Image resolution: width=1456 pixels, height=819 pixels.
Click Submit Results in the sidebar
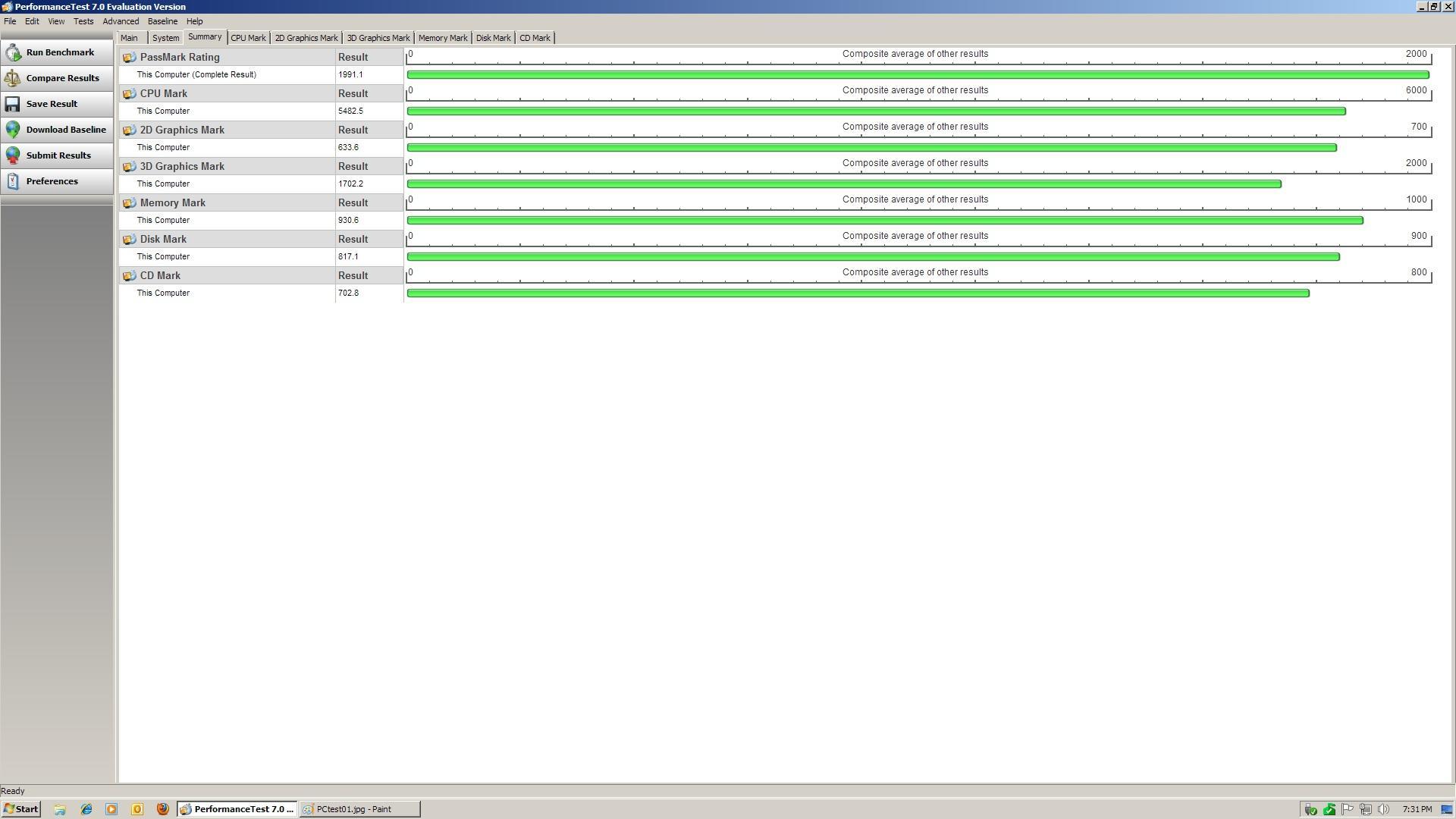coord(57,155)
